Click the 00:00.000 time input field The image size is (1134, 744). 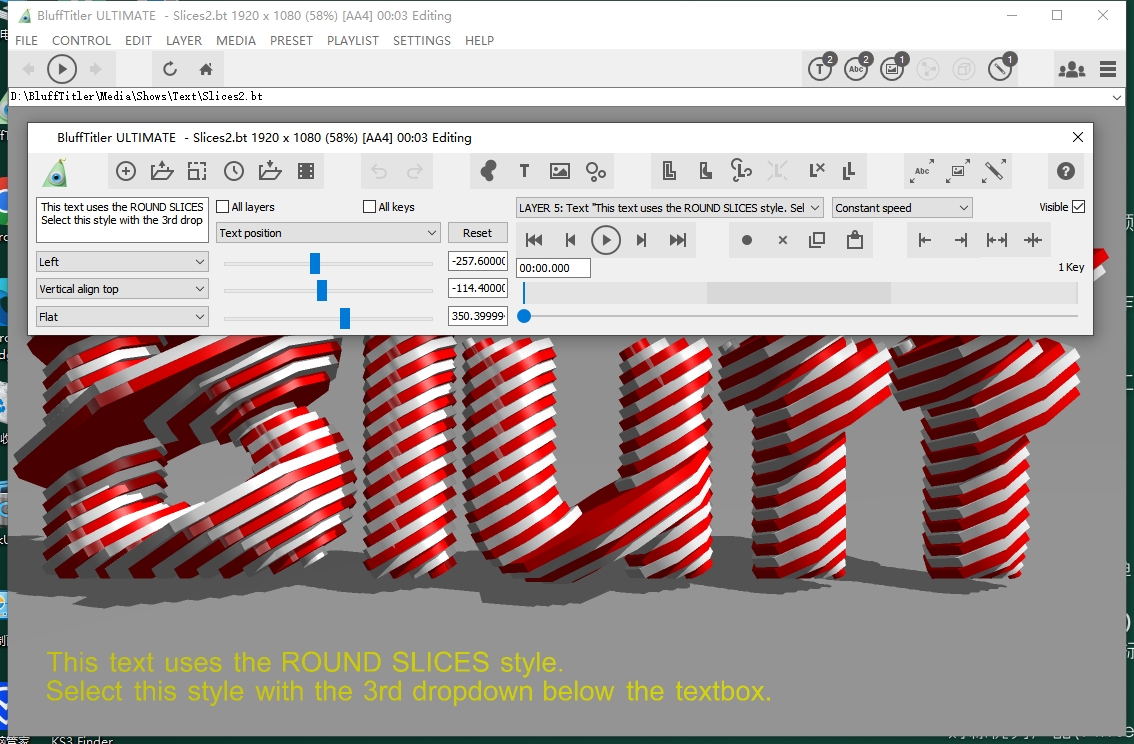[x=553, y=268]
